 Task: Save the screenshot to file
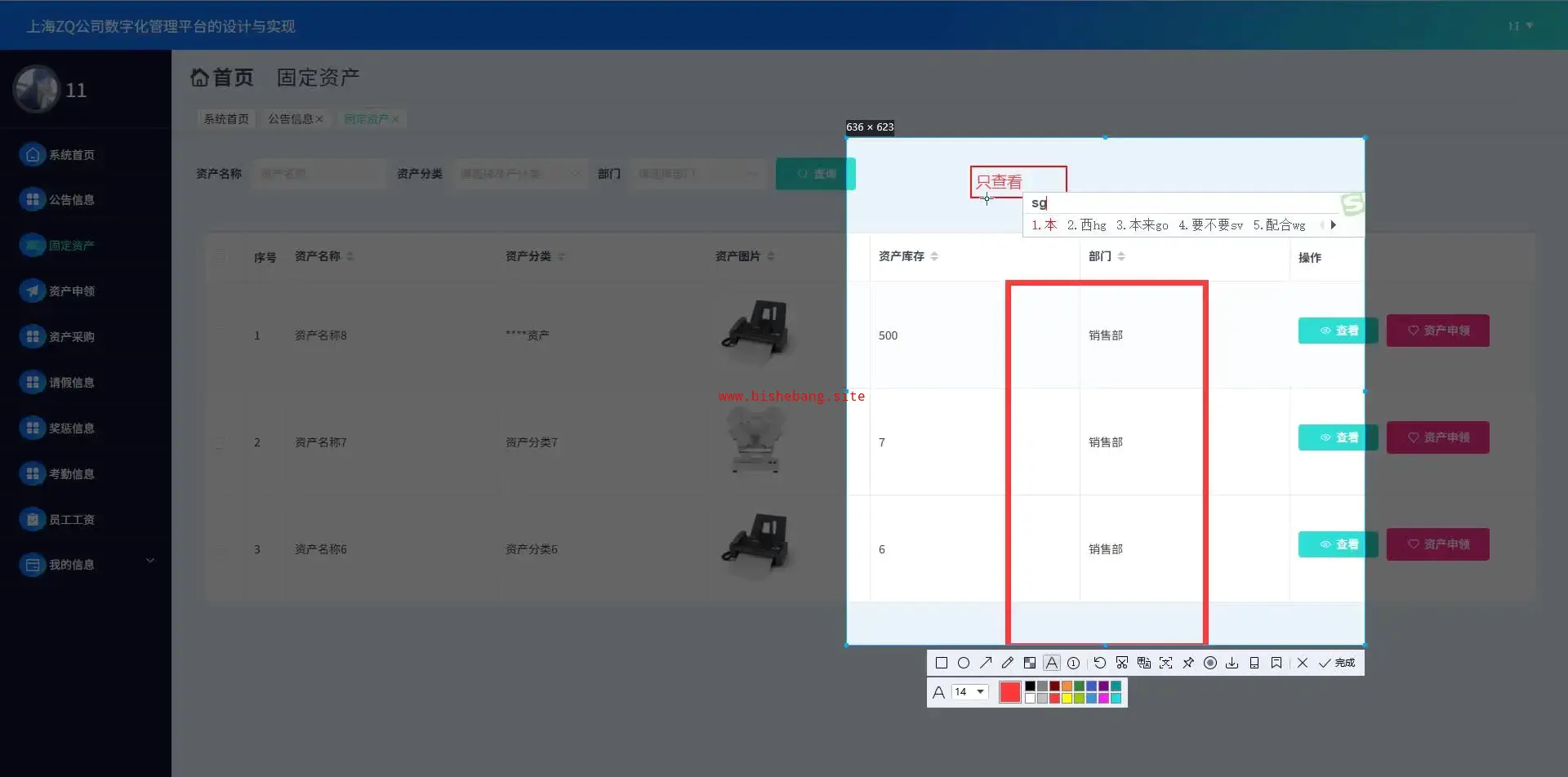pyautogui.click(x=1232, y=663)
